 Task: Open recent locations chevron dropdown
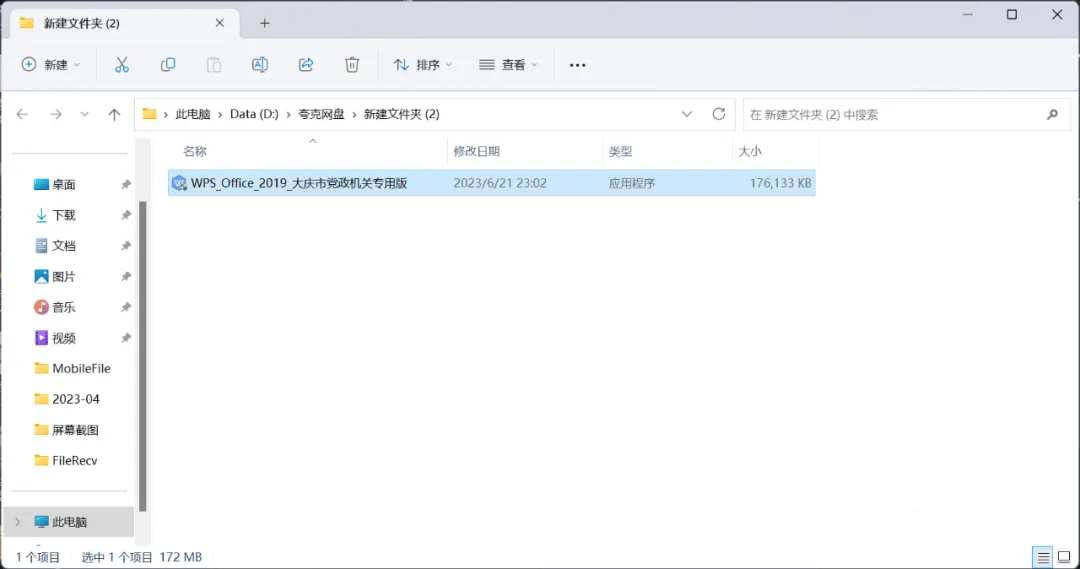(84, 114)
